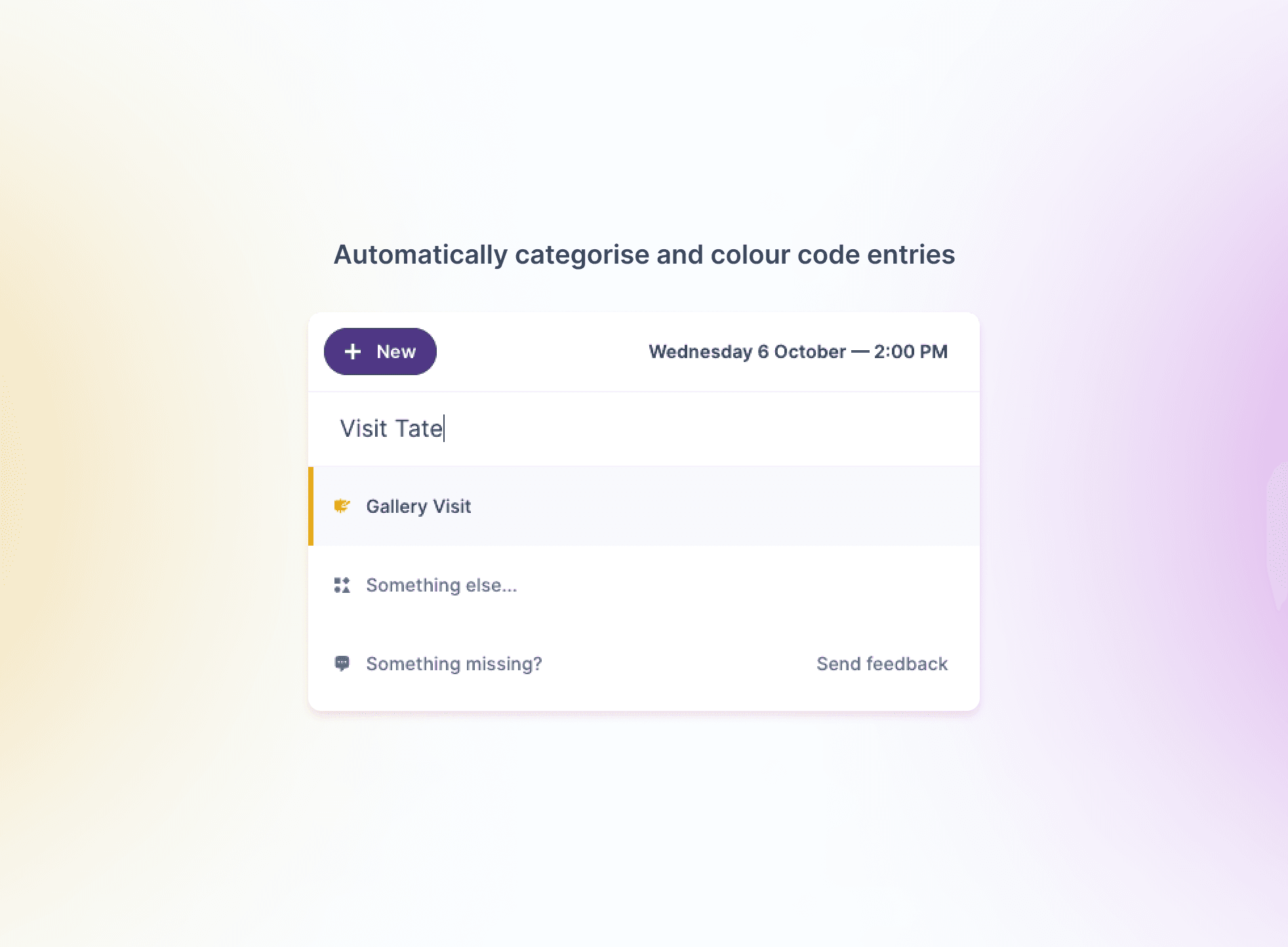Click the word Visit in the entry field
Screen dimensions: 1288x947
pos(363,429)
